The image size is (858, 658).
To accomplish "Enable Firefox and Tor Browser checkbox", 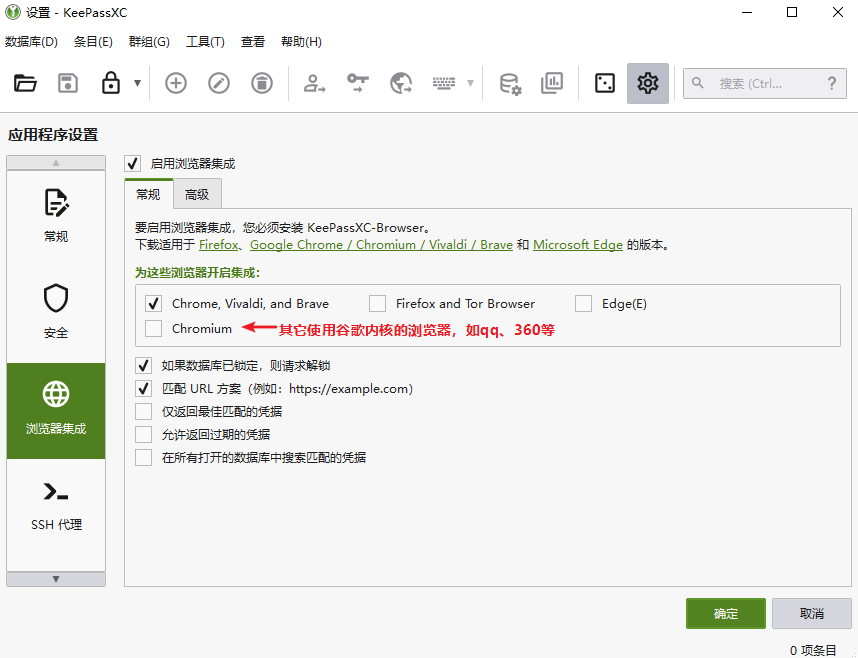I will [377, 303].
